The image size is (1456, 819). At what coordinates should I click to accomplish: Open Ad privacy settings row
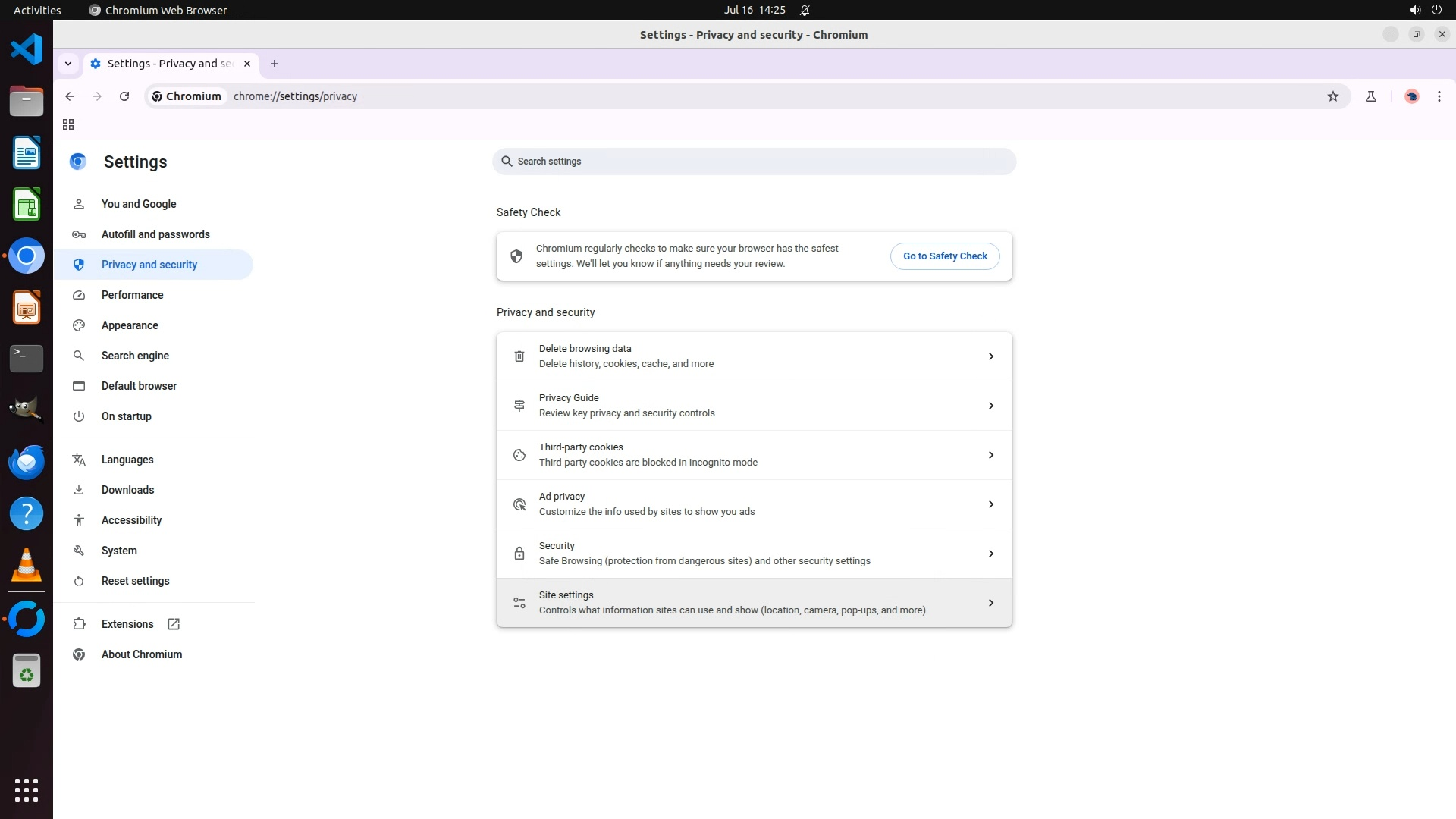[754, 504]
